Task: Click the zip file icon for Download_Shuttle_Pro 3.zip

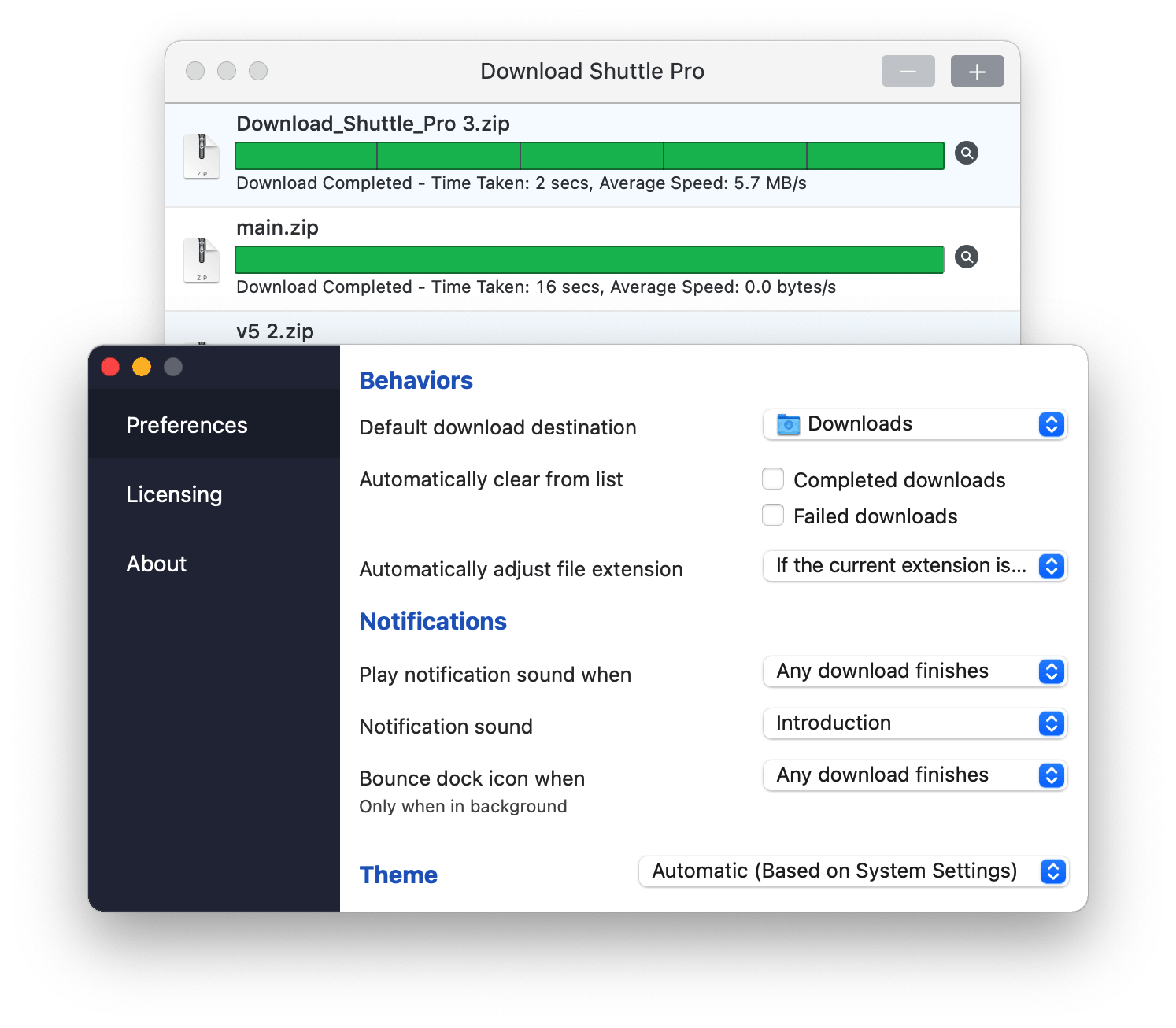Action: point(202,156)
